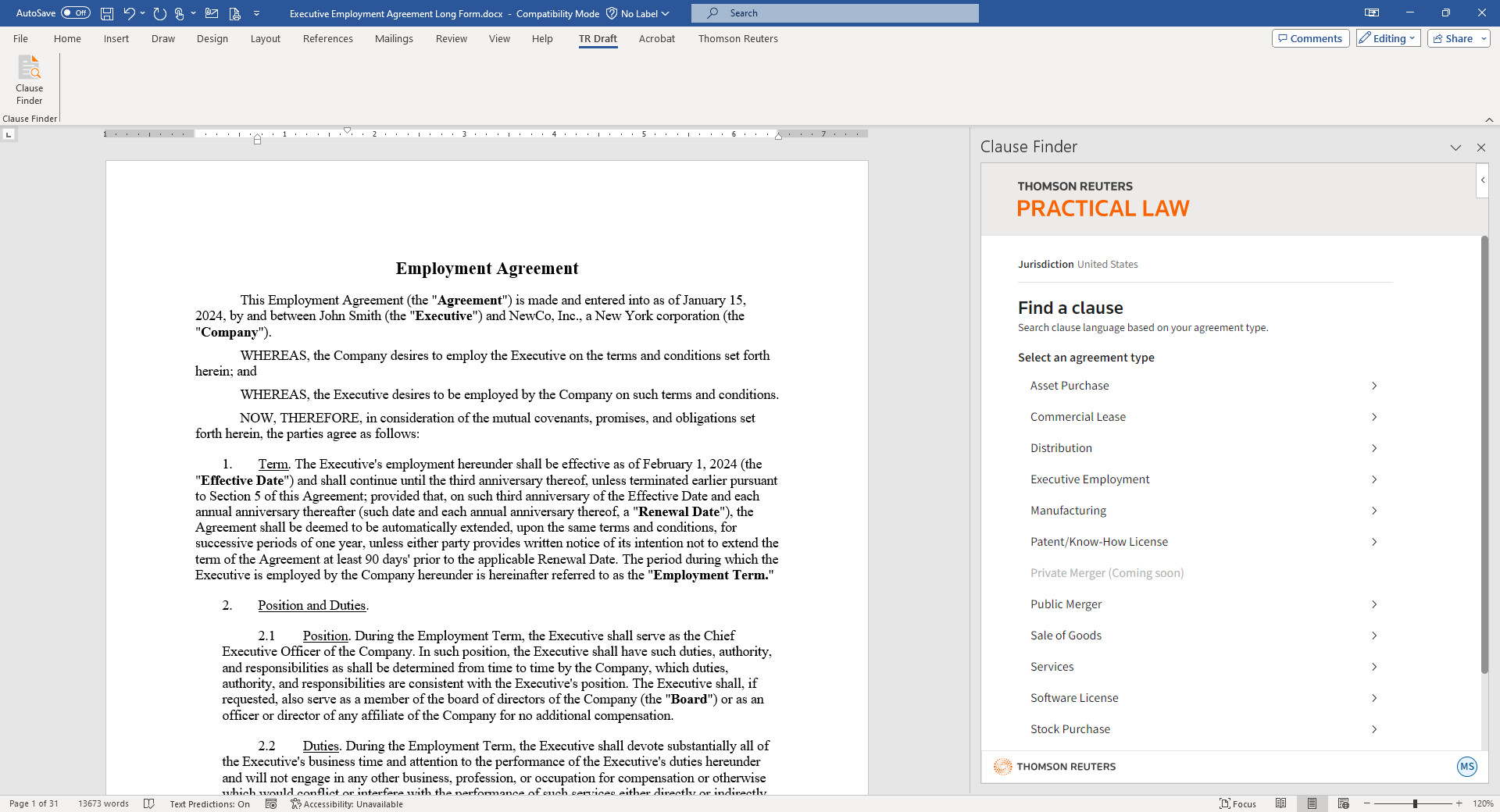Click the Undo arrow icon
This screenshot has height=812, width=1500.
(129, 13)
